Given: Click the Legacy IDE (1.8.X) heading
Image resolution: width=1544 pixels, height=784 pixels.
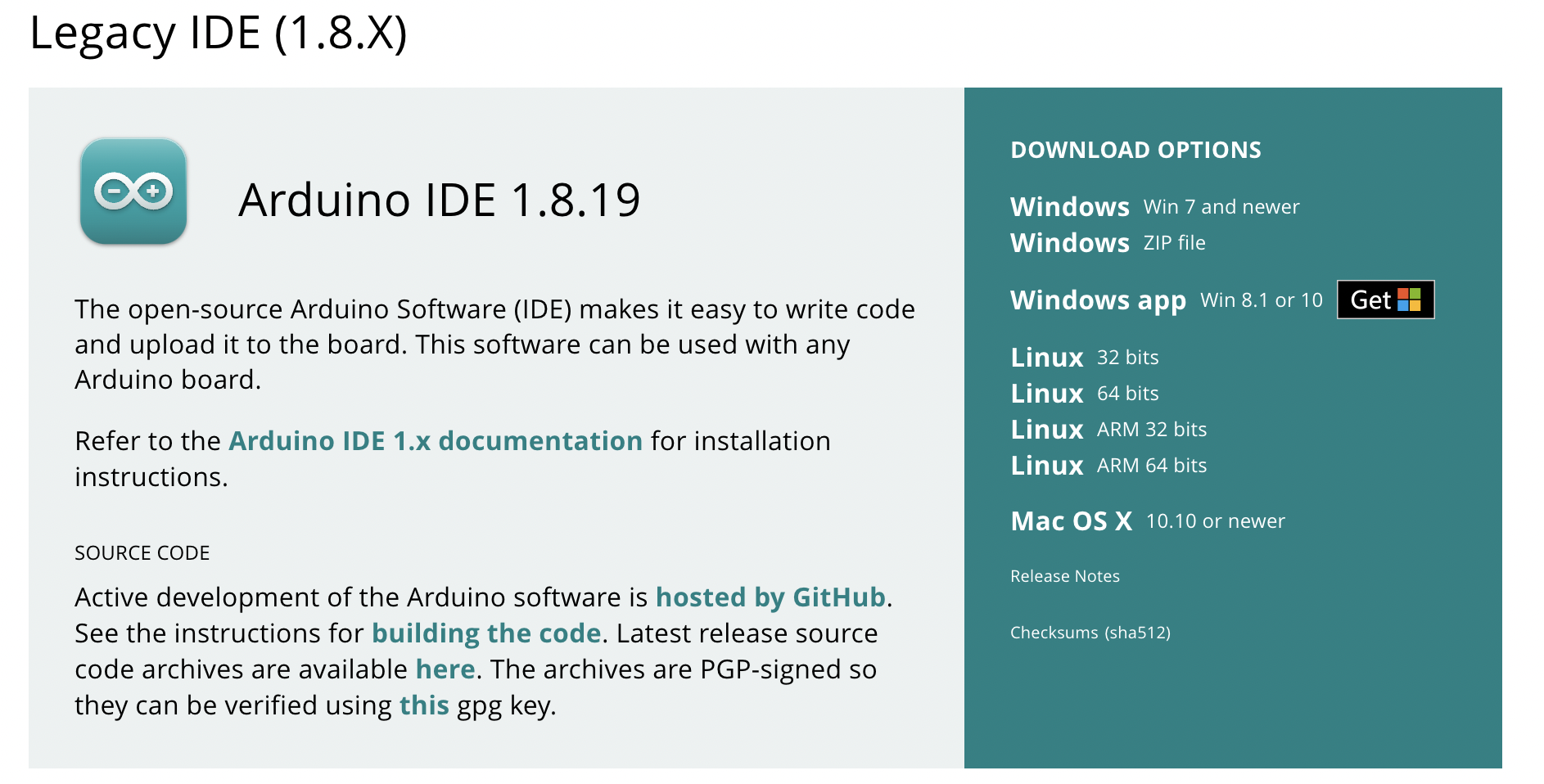Looking at the screenshot, I should pos(219,33).
